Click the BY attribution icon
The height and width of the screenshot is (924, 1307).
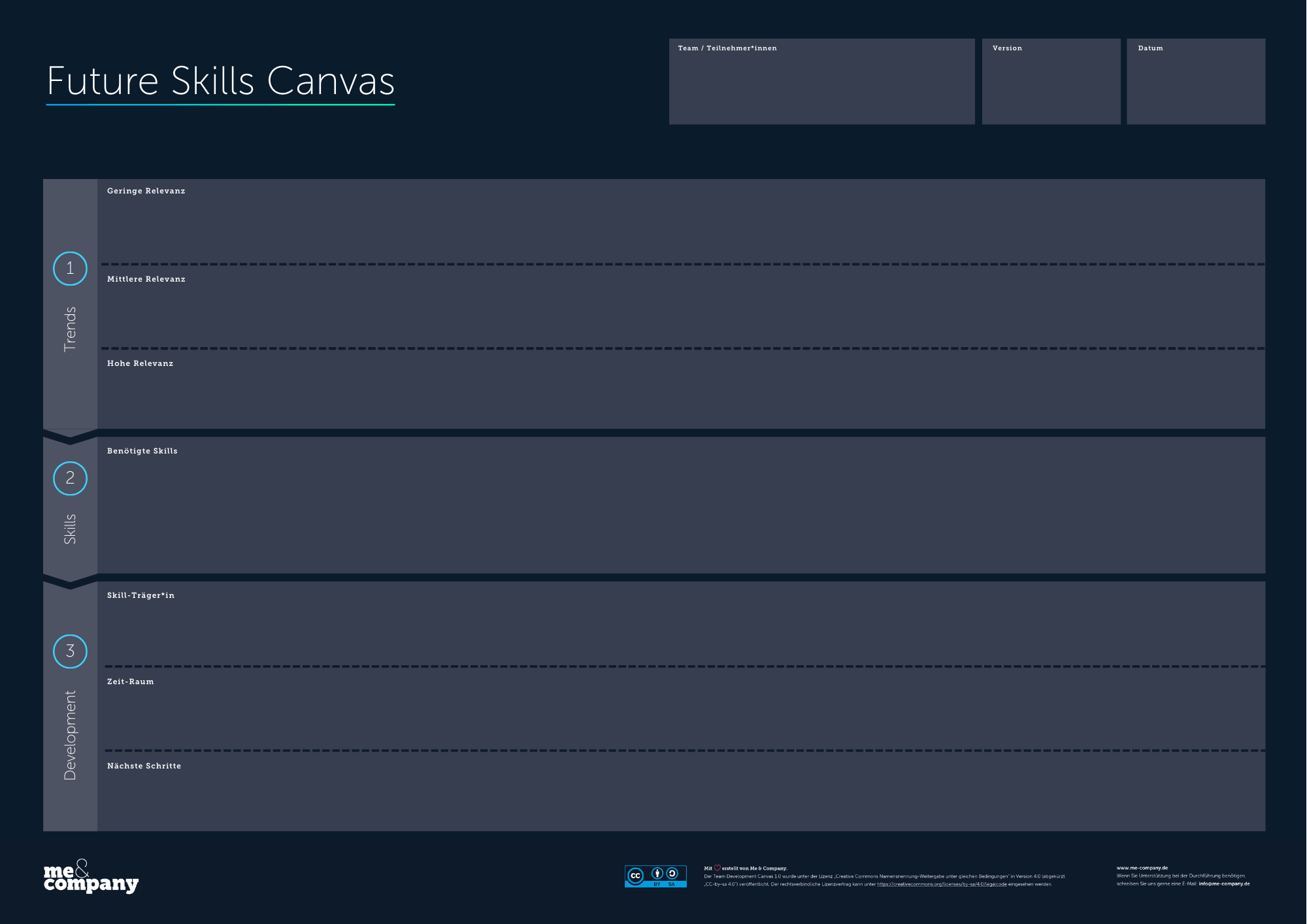(x=657, y=873)
